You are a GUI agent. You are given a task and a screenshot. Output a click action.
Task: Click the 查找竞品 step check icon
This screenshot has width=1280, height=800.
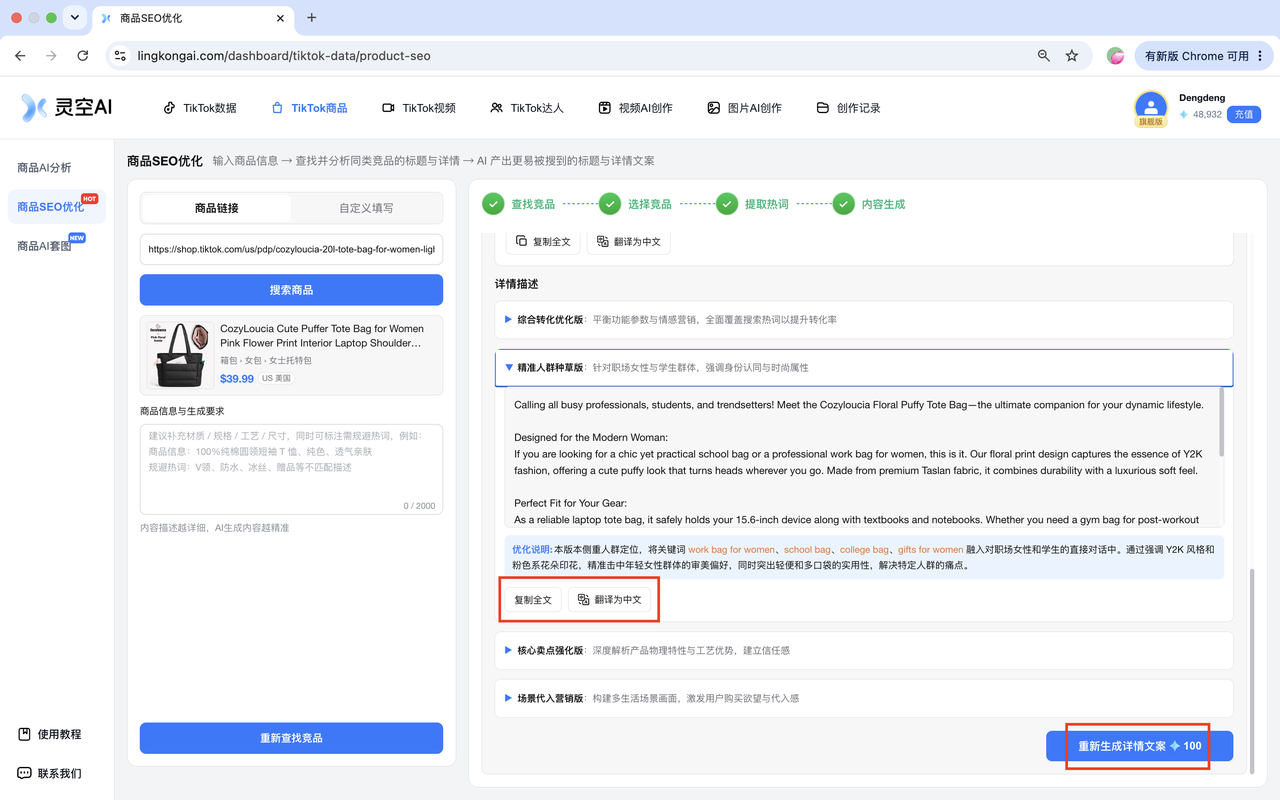[493, 204]
